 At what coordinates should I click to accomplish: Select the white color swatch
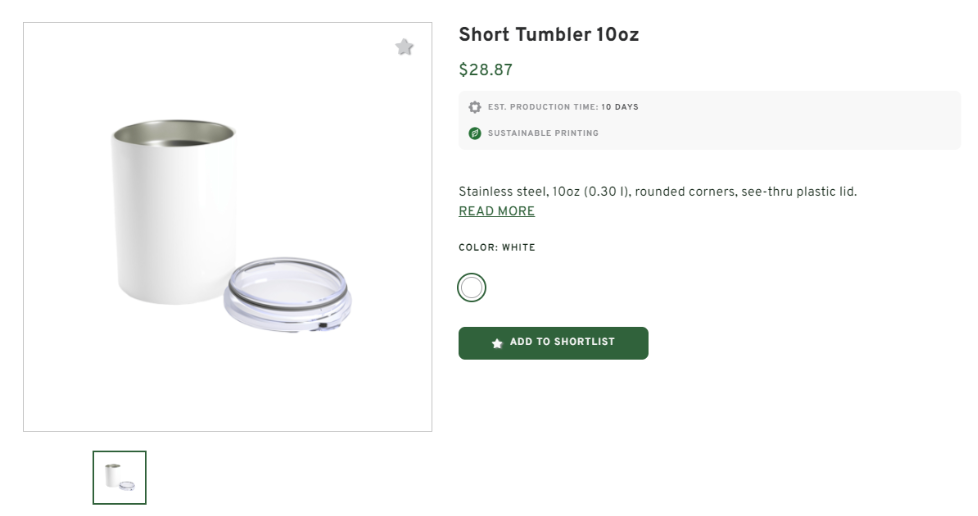[x=472, y=288]
